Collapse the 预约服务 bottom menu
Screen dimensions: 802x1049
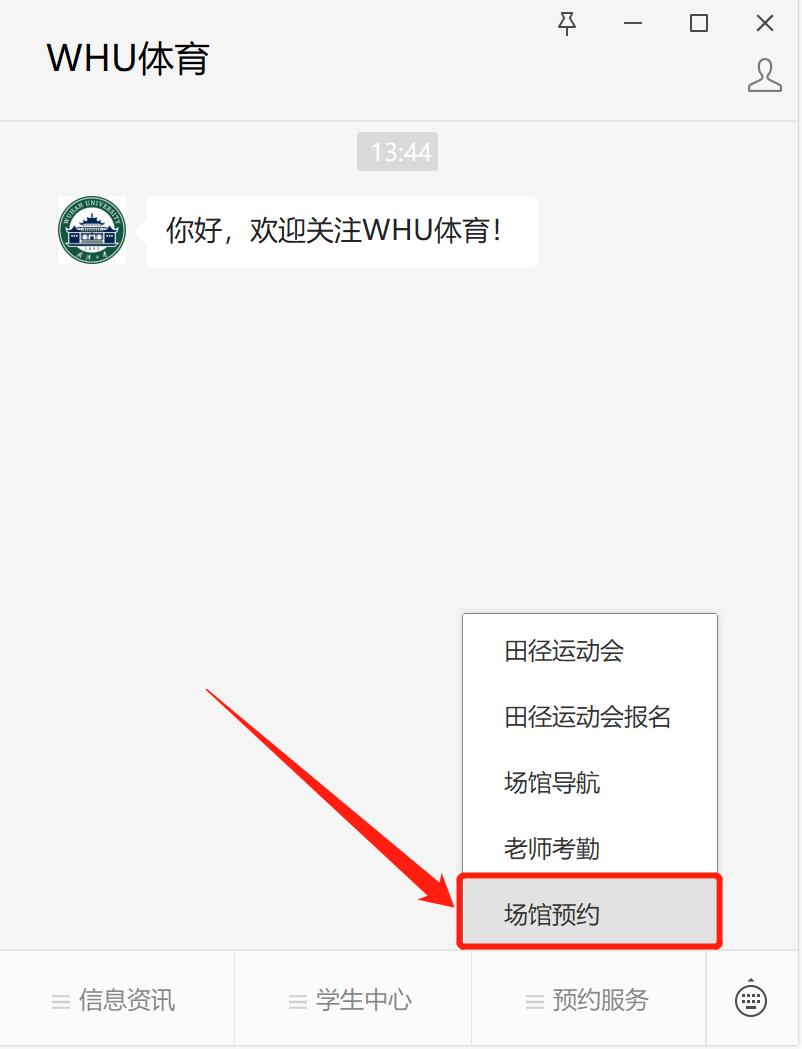tap(589, 999)
